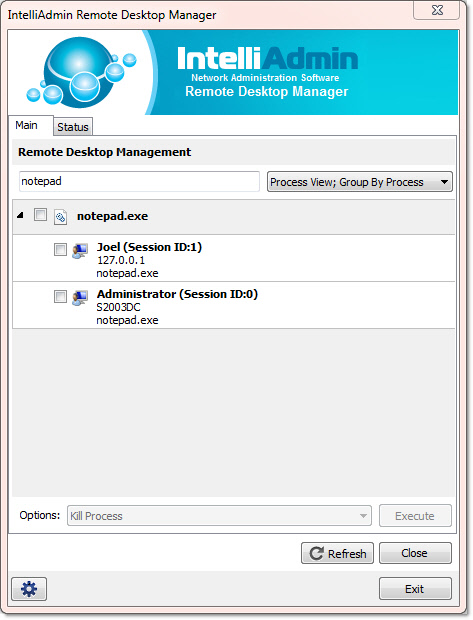Click the notepad.exe group header label
This screenshot has height=620, width=473.
click(x=112, y=216)
